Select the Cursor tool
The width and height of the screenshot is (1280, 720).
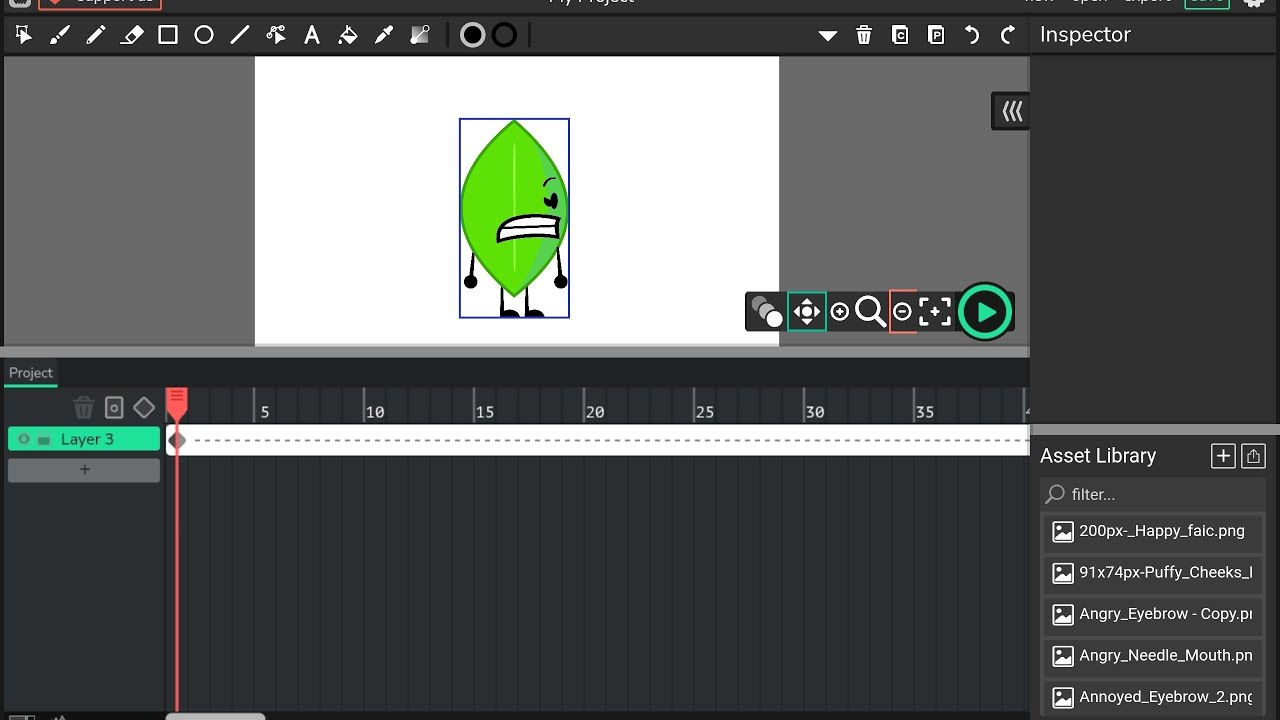coord(23,36)
